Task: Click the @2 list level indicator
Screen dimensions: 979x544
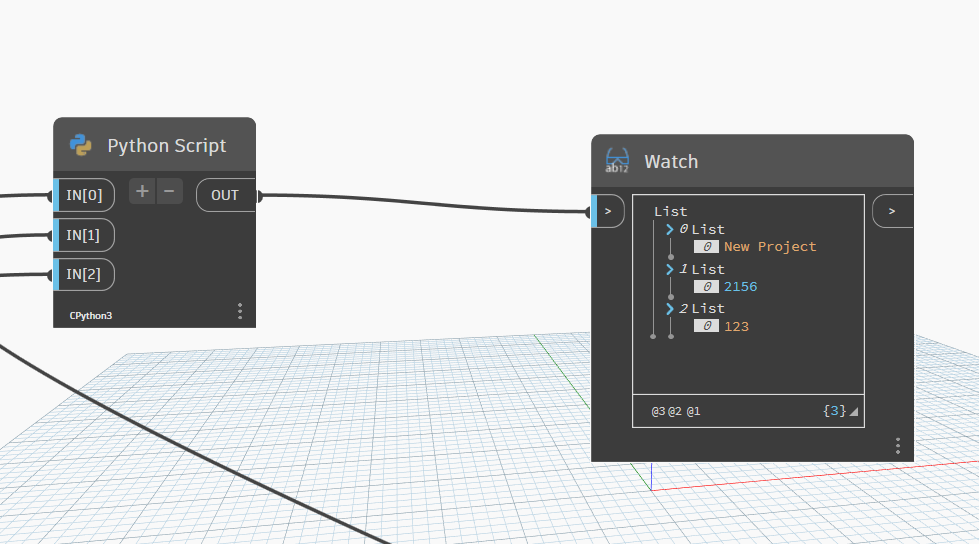Action: pos(675,412)
